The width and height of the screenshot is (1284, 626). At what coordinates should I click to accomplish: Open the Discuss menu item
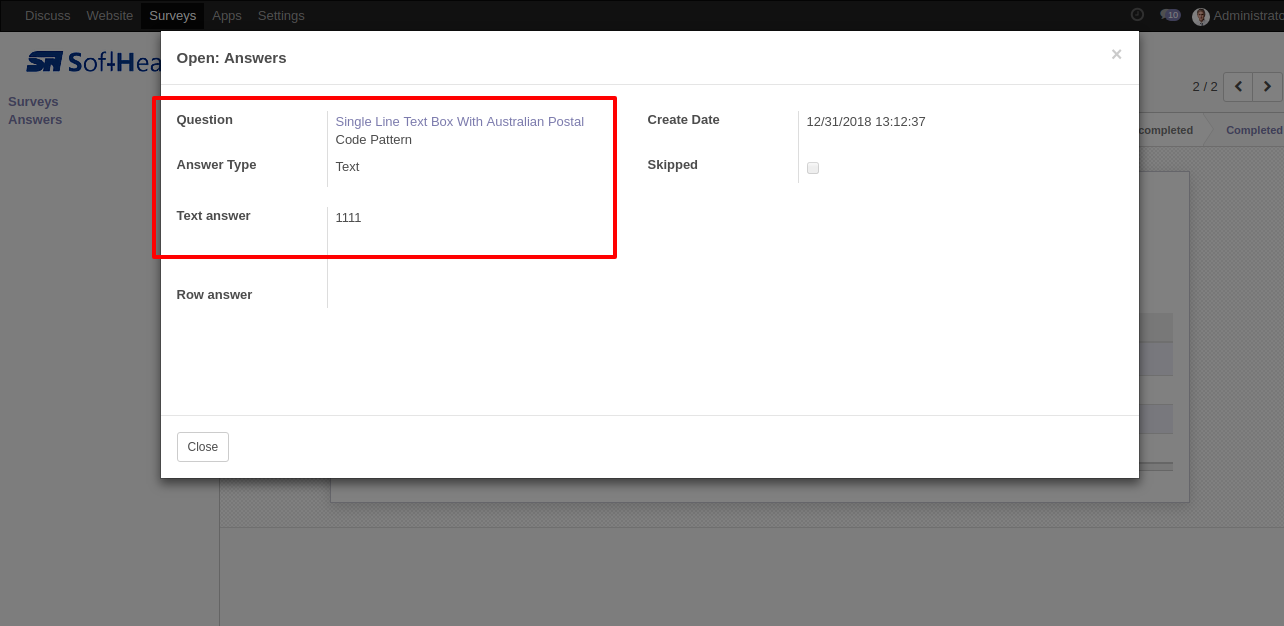point(48,16)
